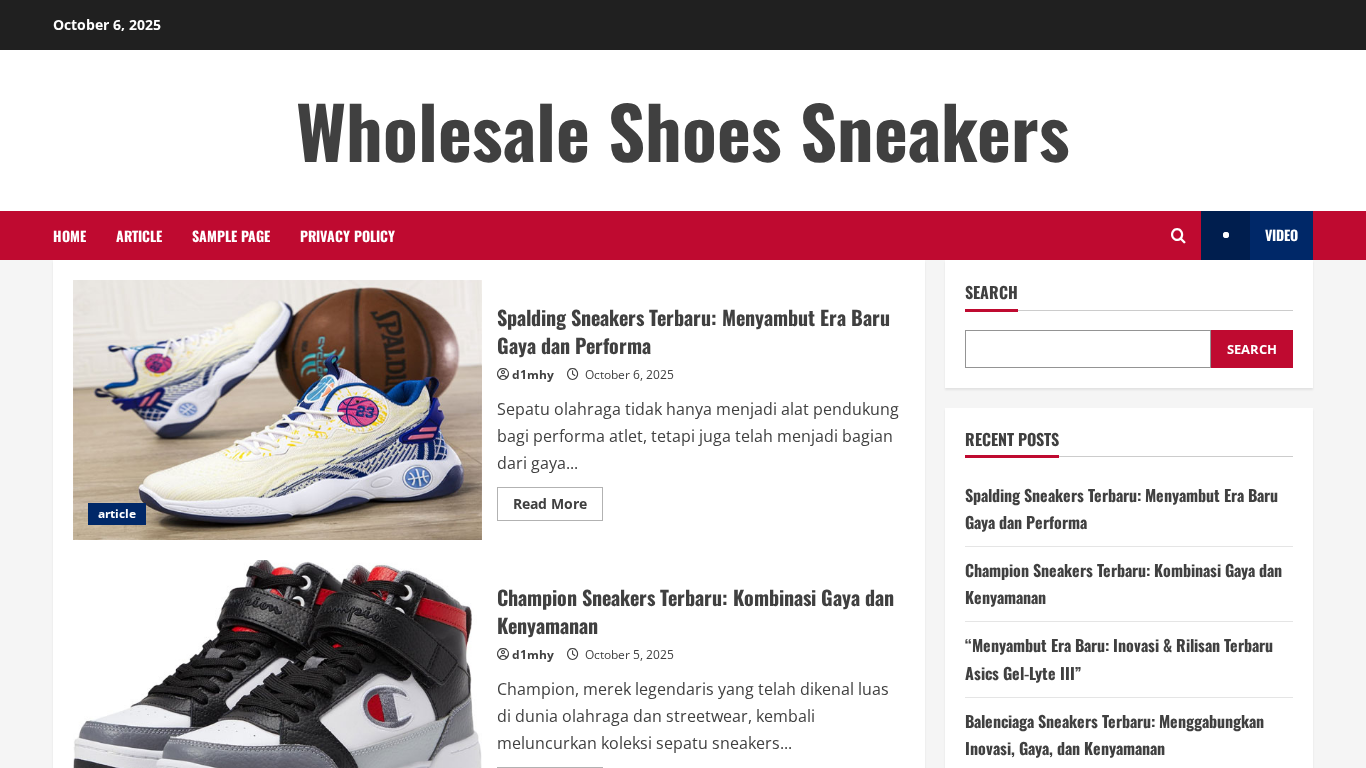The height and width of the screenshot is (768, 1366).
Task: Click the VIDEO button in navbar
Action: coord(1281,236)
